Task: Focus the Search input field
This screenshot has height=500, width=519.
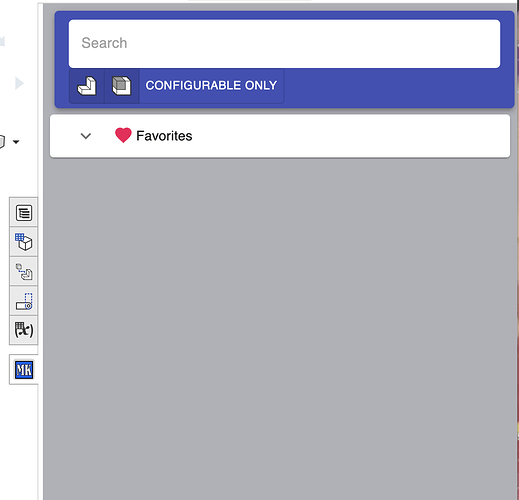Action: coord(284,44)
